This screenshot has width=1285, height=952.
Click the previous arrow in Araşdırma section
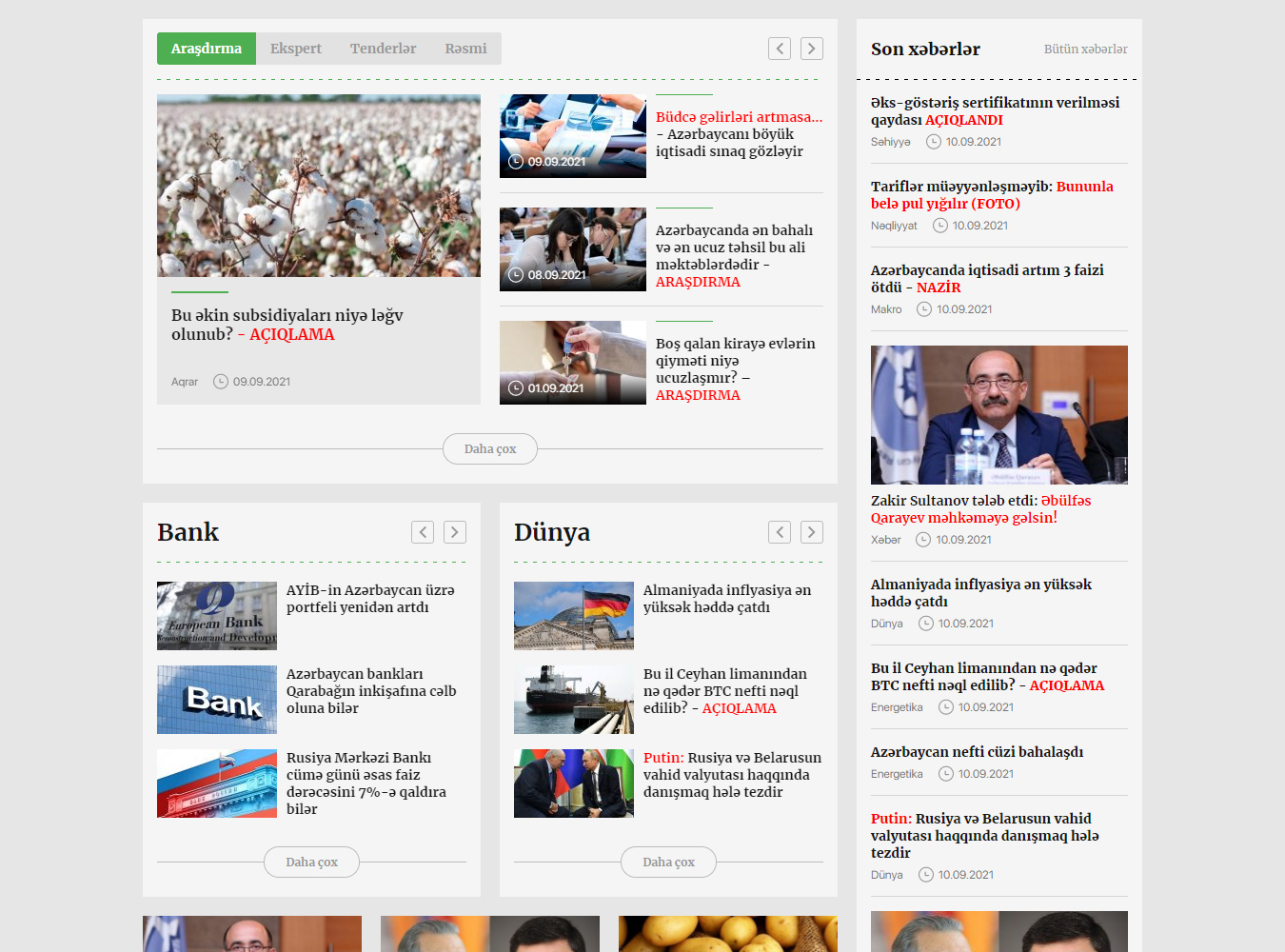pos(780,49)
